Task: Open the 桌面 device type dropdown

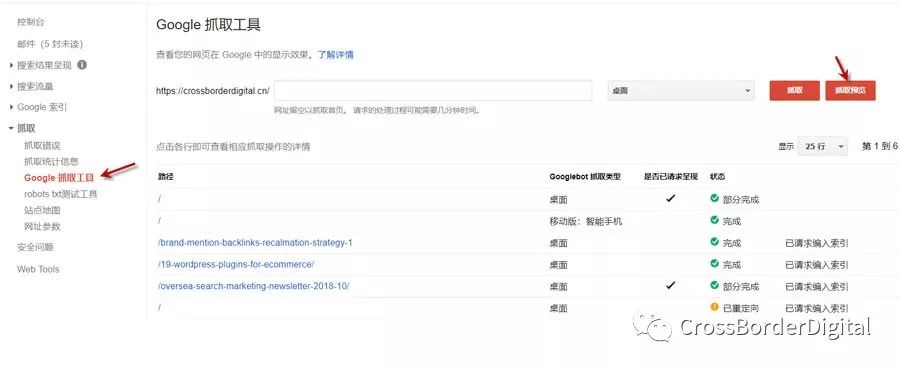Action: tap(681, 91)
